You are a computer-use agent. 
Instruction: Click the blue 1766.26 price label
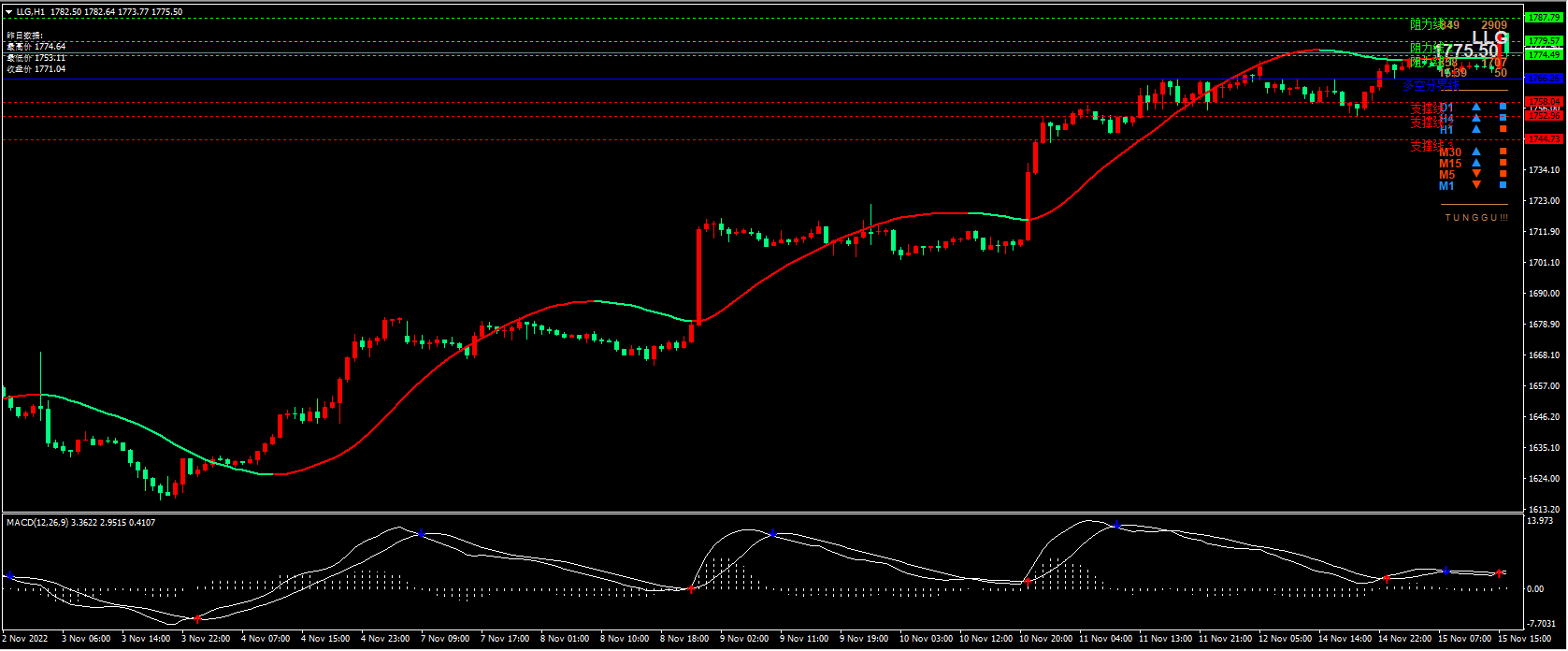[1544, 79]
